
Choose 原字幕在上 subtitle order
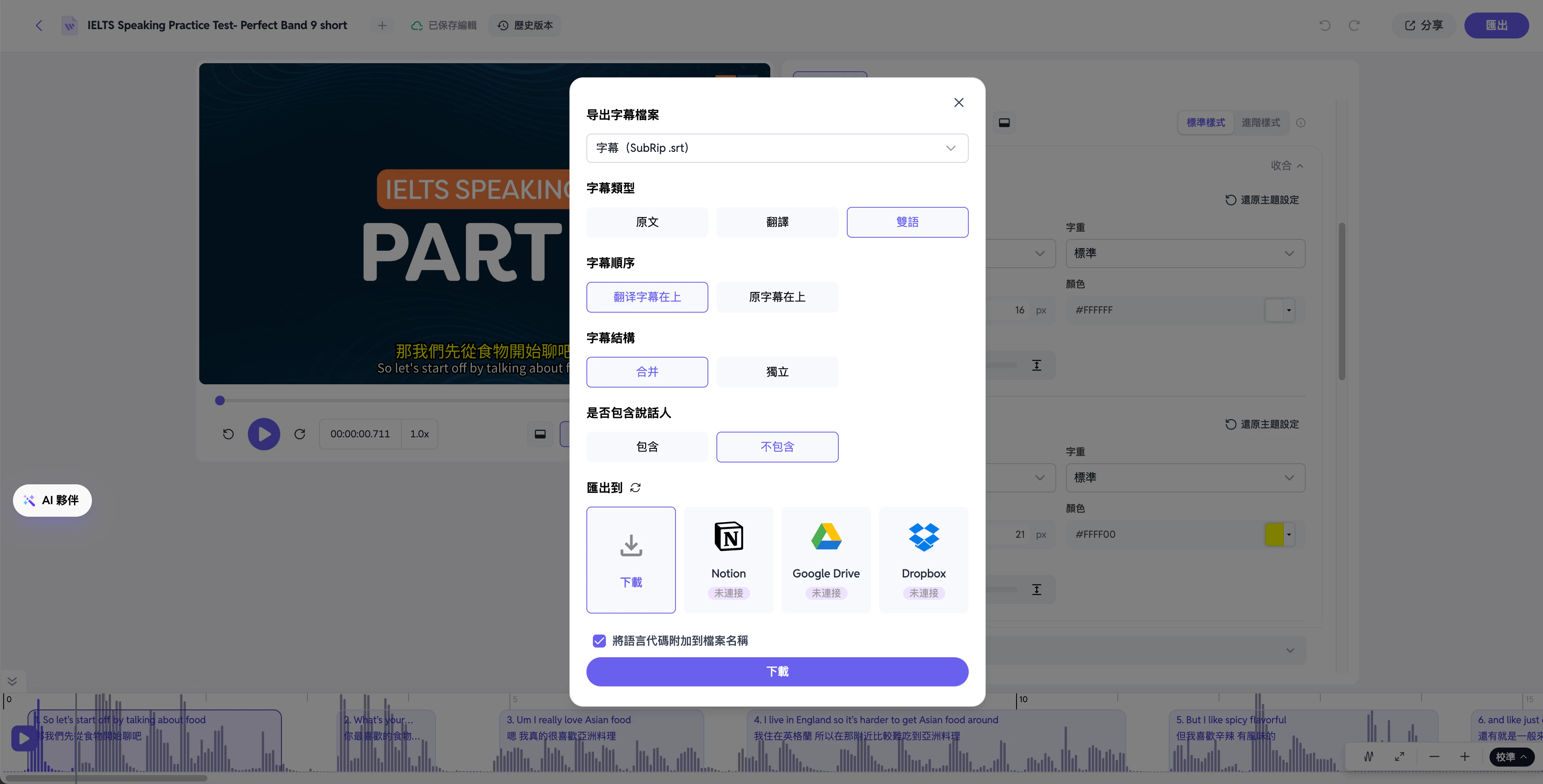pyautogui.click(x=777, y=297)
